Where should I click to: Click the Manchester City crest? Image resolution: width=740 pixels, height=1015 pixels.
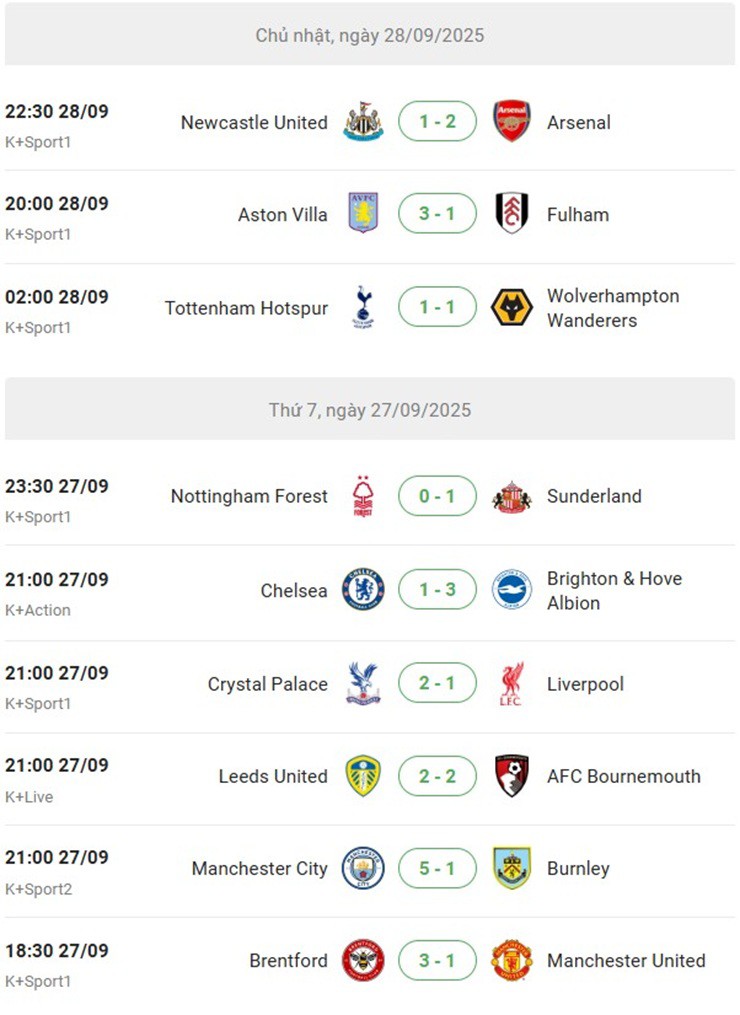(362, 868)
